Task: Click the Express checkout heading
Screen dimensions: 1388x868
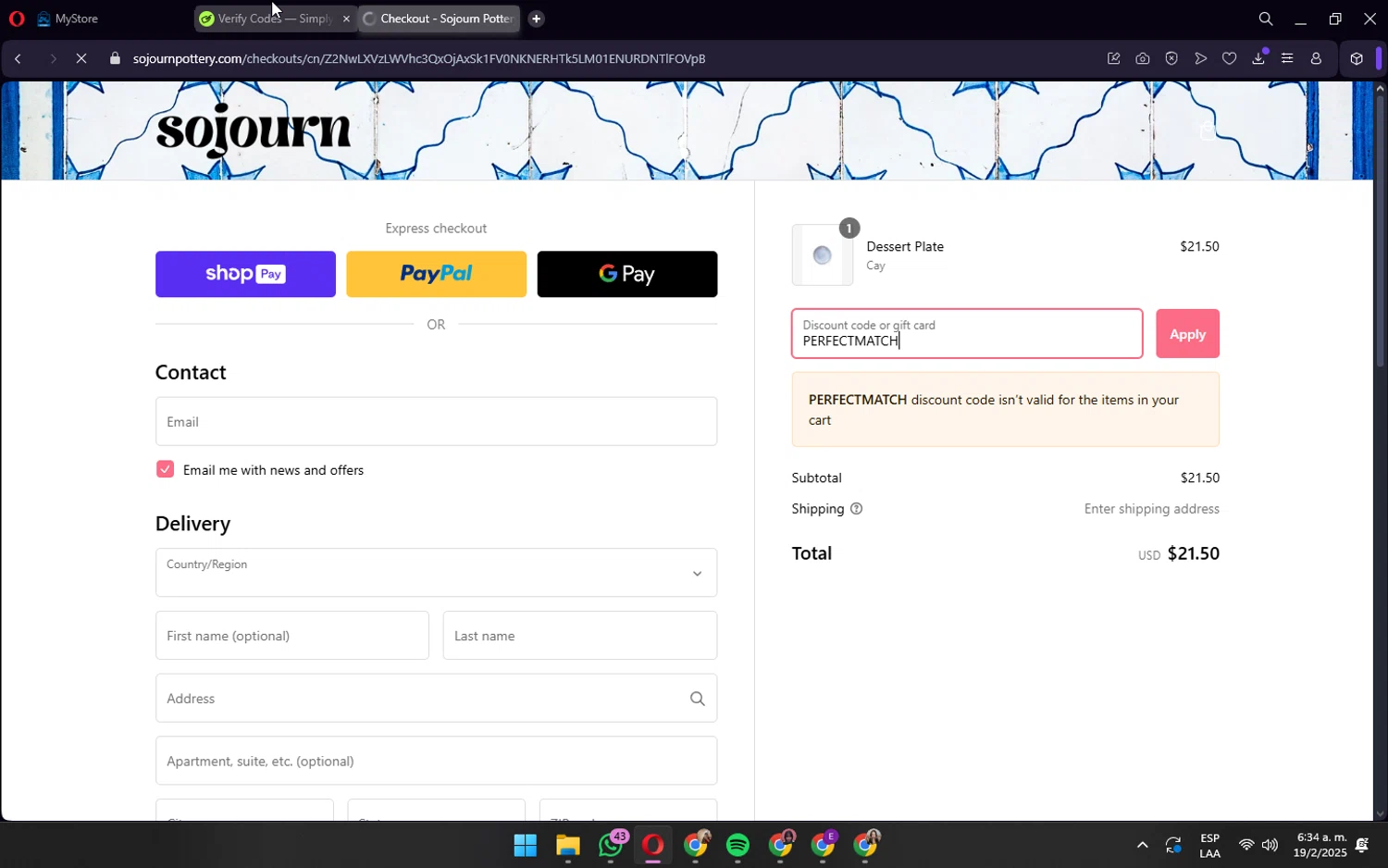Action: 436,229
